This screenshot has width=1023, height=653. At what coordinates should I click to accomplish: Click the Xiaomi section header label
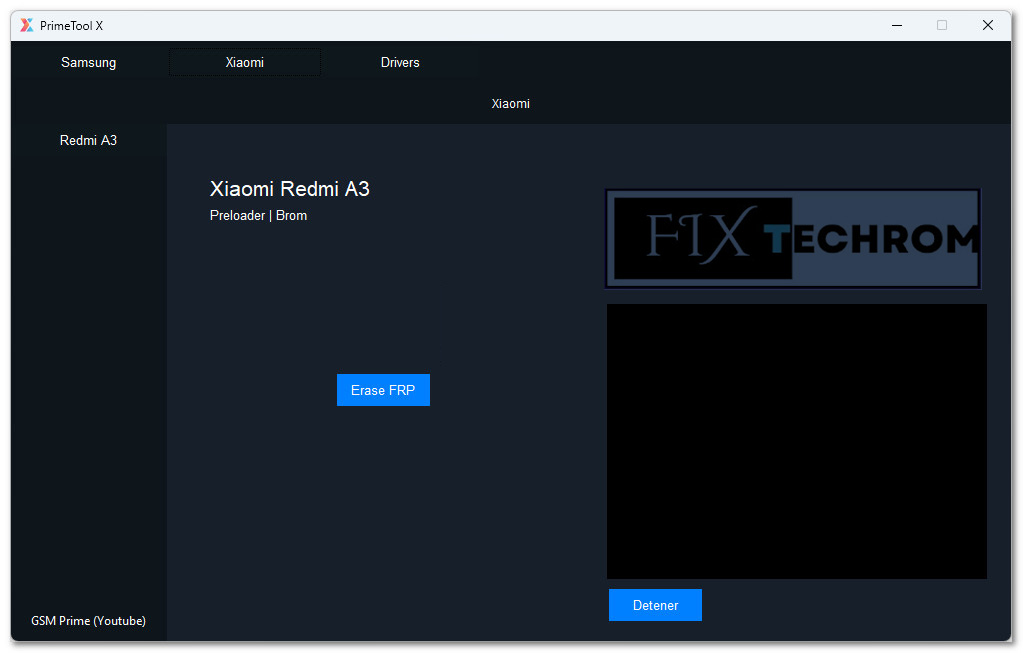point(510,104)
